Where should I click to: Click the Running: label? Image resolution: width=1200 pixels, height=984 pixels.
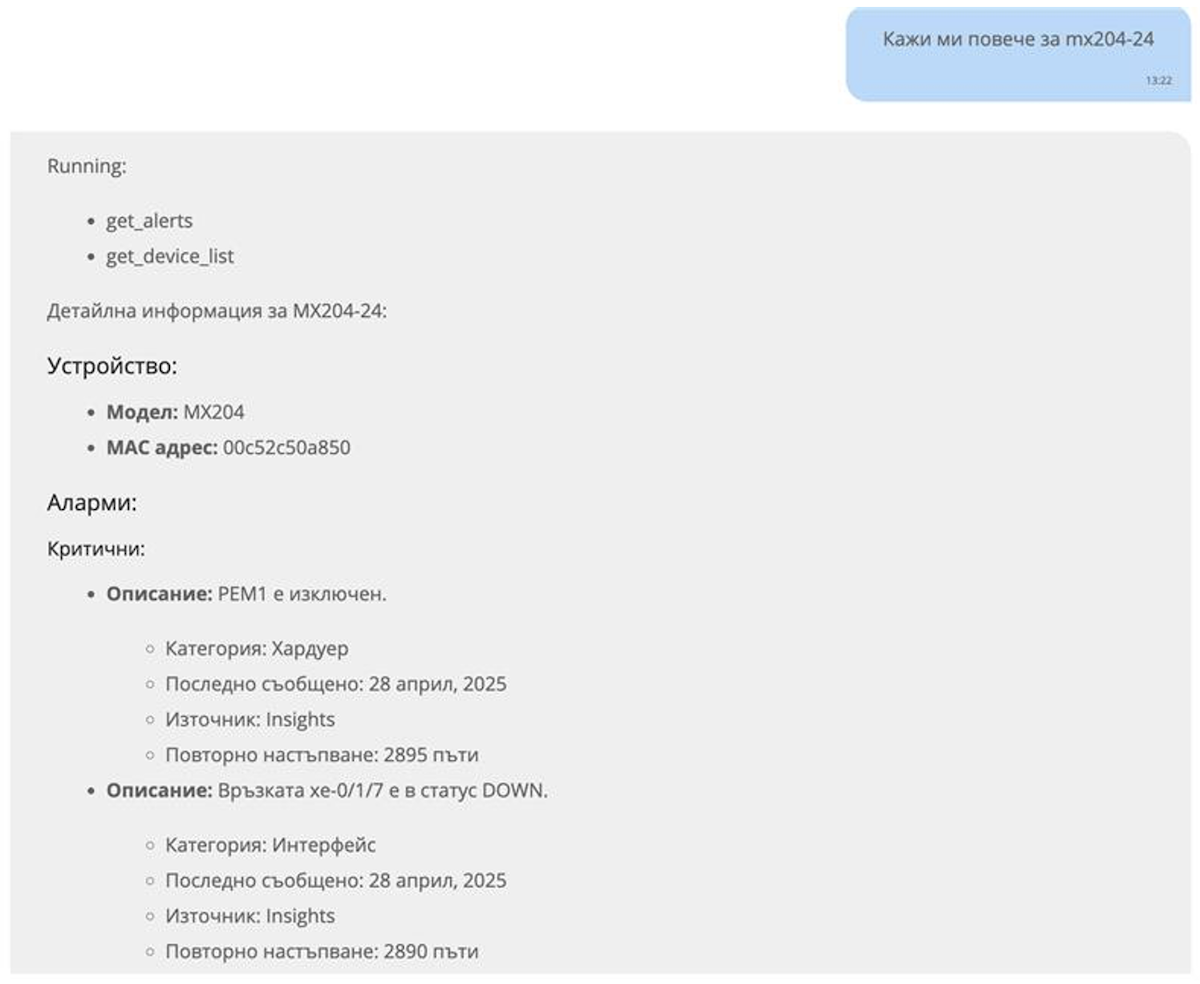point(87,166)
